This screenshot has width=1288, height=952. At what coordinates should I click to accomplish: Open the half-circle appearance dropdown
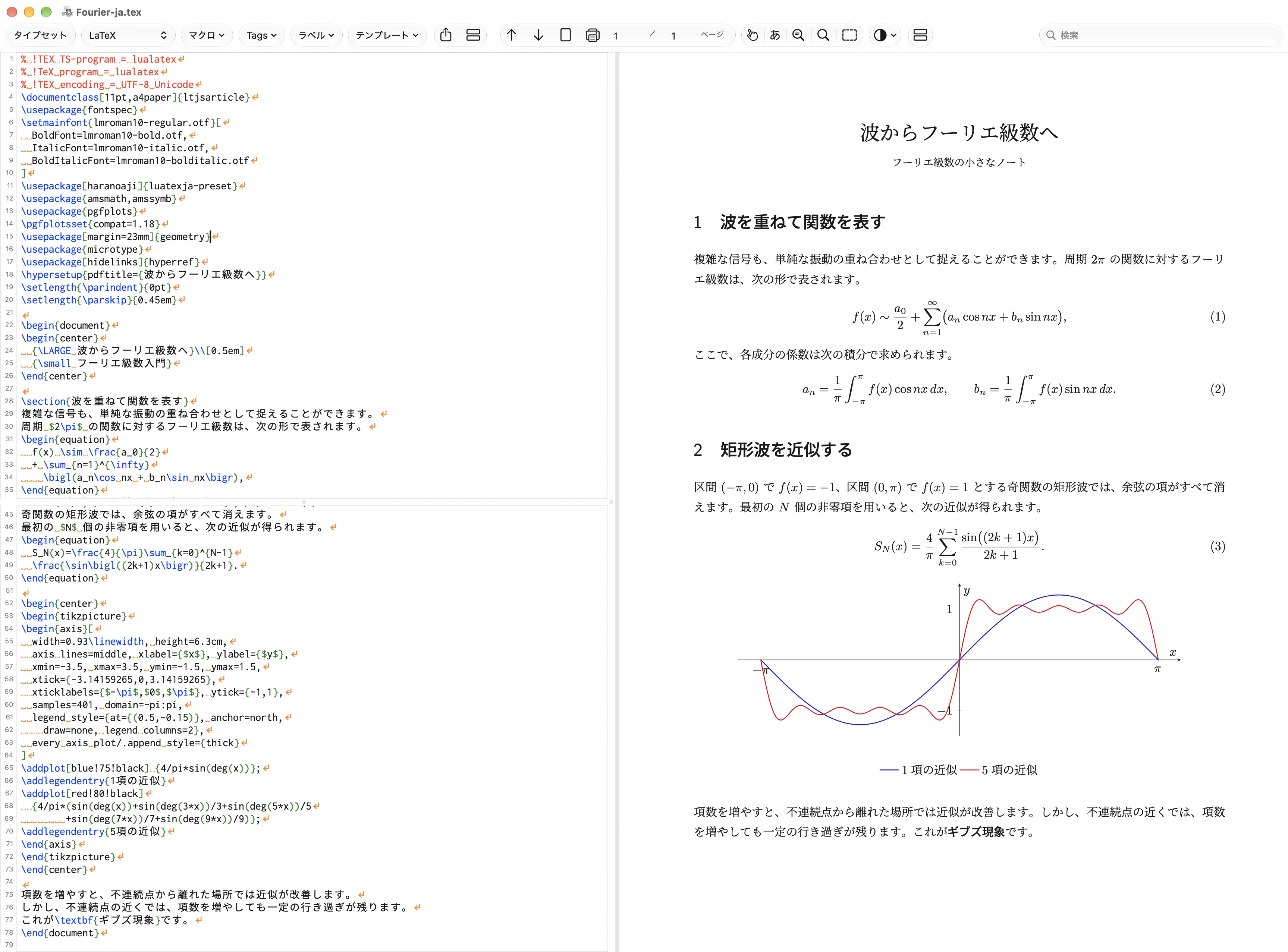coord(885,35)
